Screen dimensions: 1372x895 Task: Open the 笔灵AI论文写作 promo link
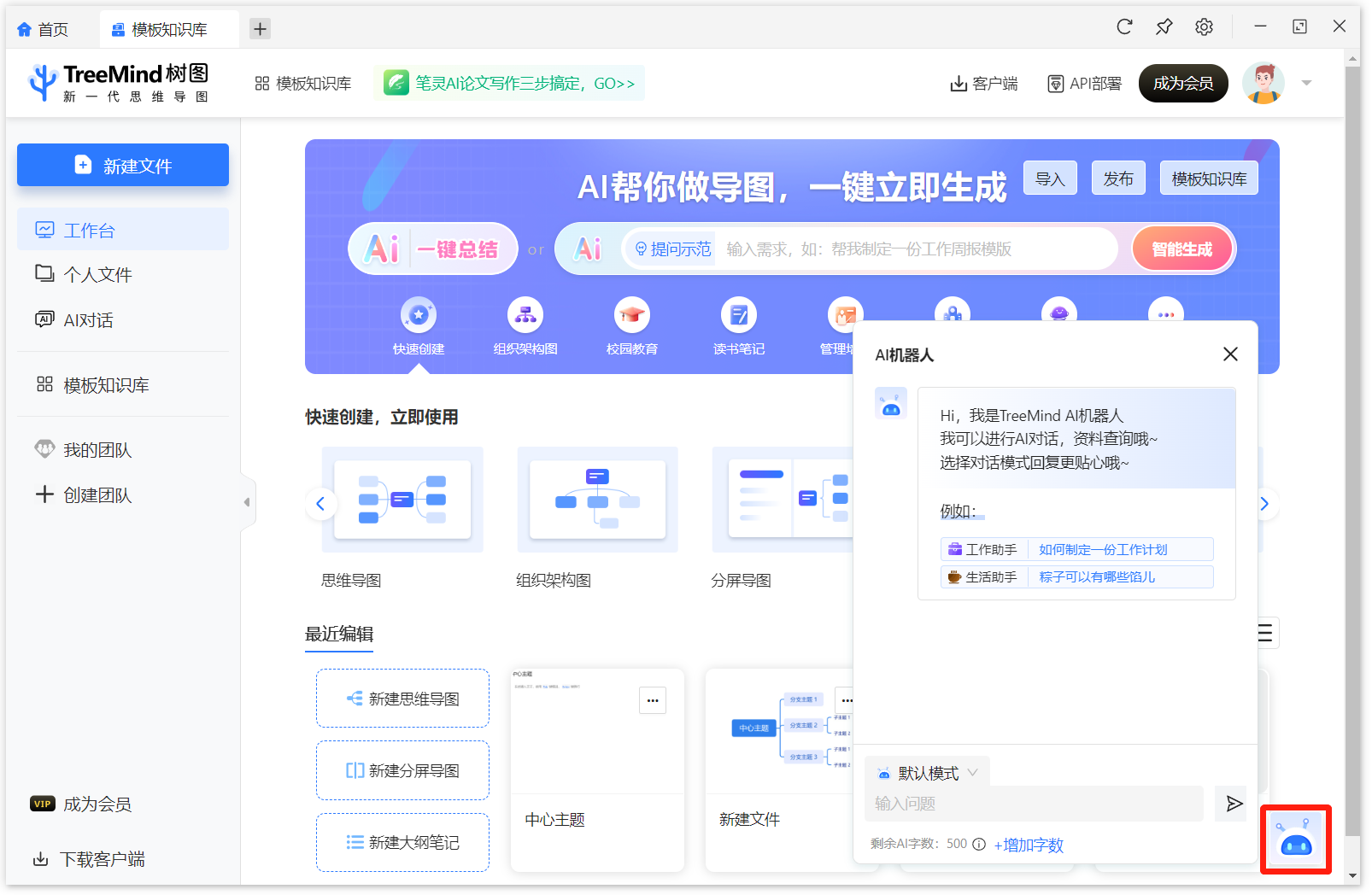(509, 83)
